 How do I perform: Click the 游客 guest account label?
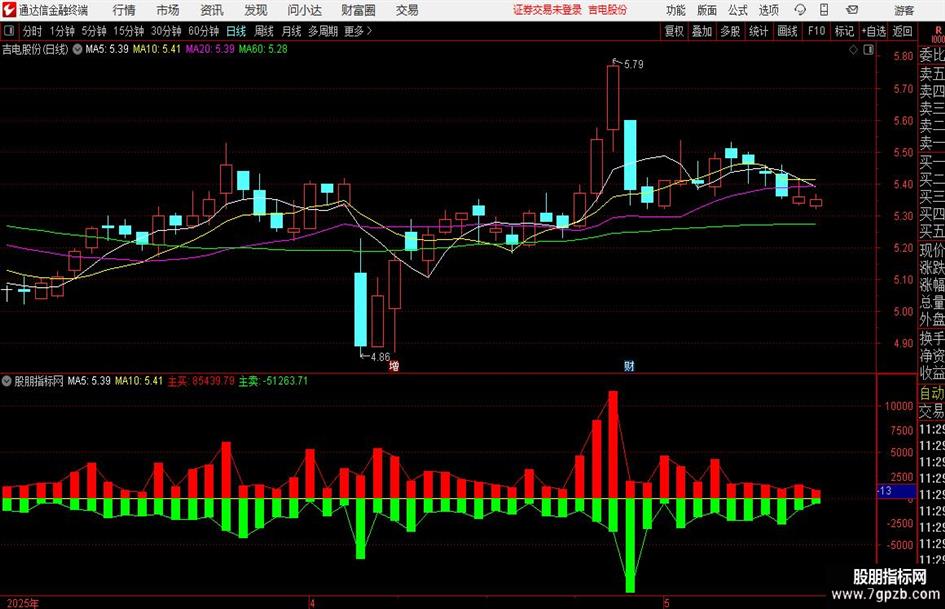pos(904,10)
